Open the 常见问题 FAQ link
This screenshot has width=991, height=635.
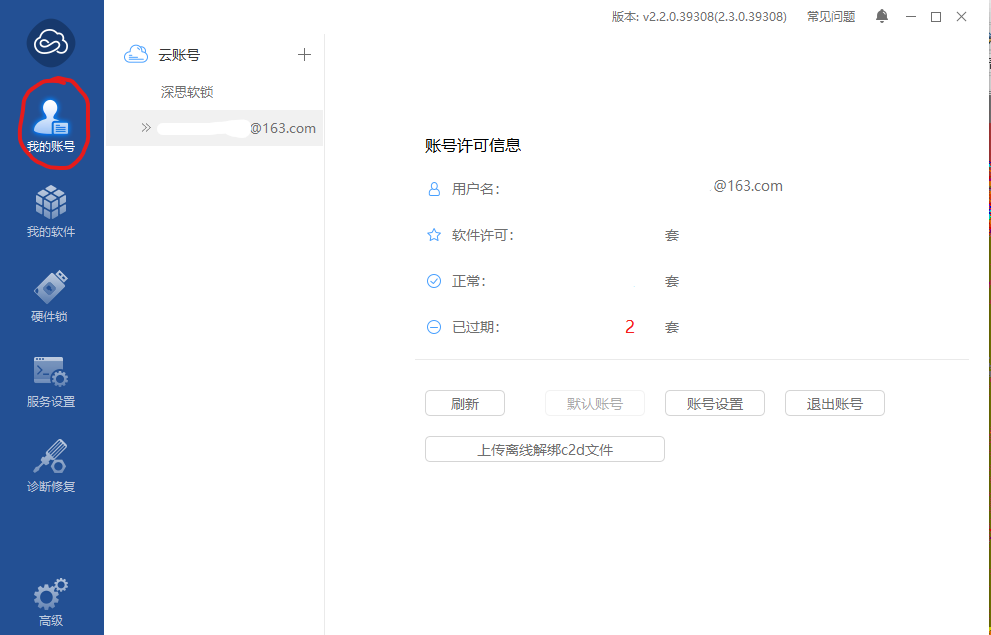tap(831, 17)
